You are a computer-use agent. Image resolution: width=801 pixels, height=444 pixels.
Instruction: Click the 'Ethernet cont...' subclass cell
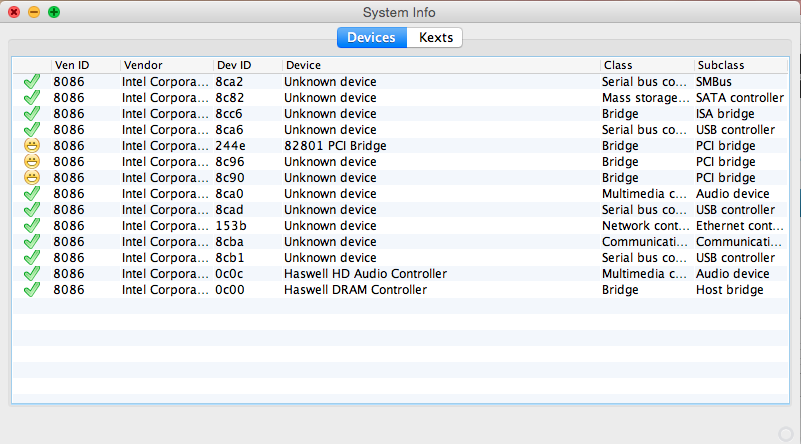coord(740,226)
